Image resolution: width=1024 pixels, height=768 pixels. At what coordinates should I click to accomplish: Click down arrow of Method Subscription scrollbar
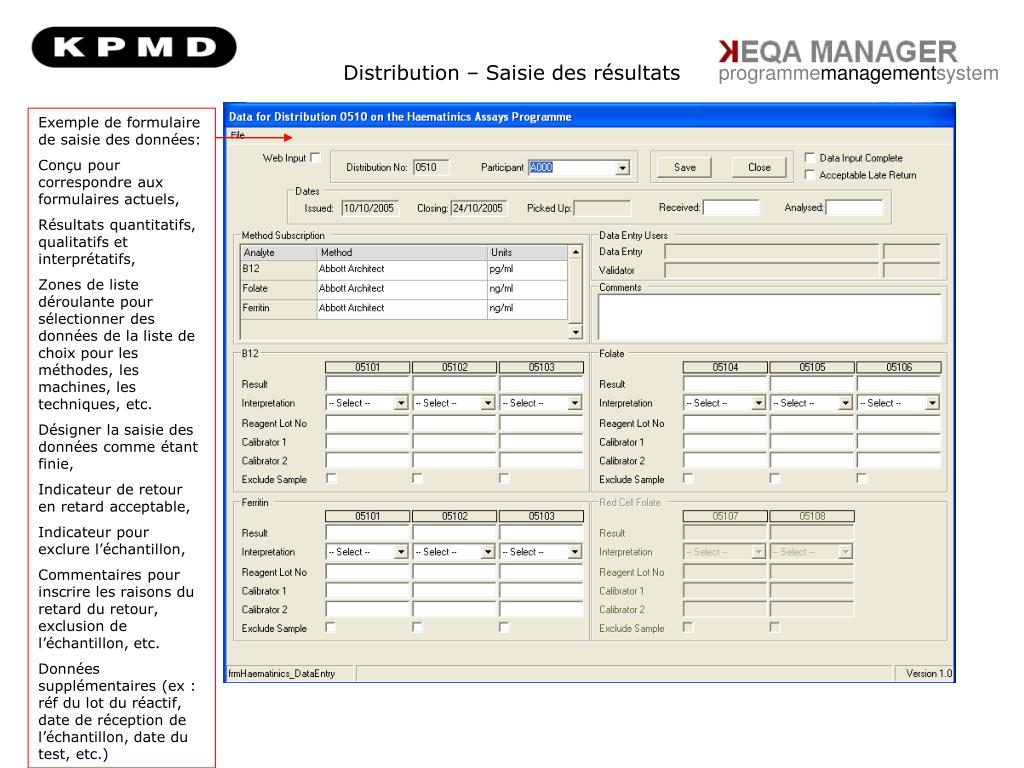pos(575,332)
